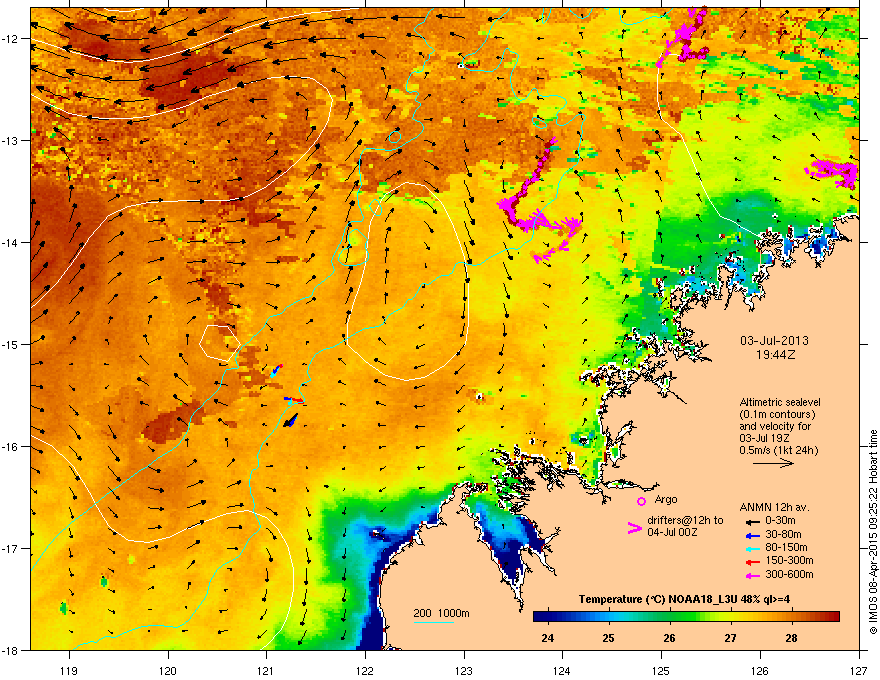
Task: Click the IMOS copyright timestamp text
Action: tap(873, 532)
